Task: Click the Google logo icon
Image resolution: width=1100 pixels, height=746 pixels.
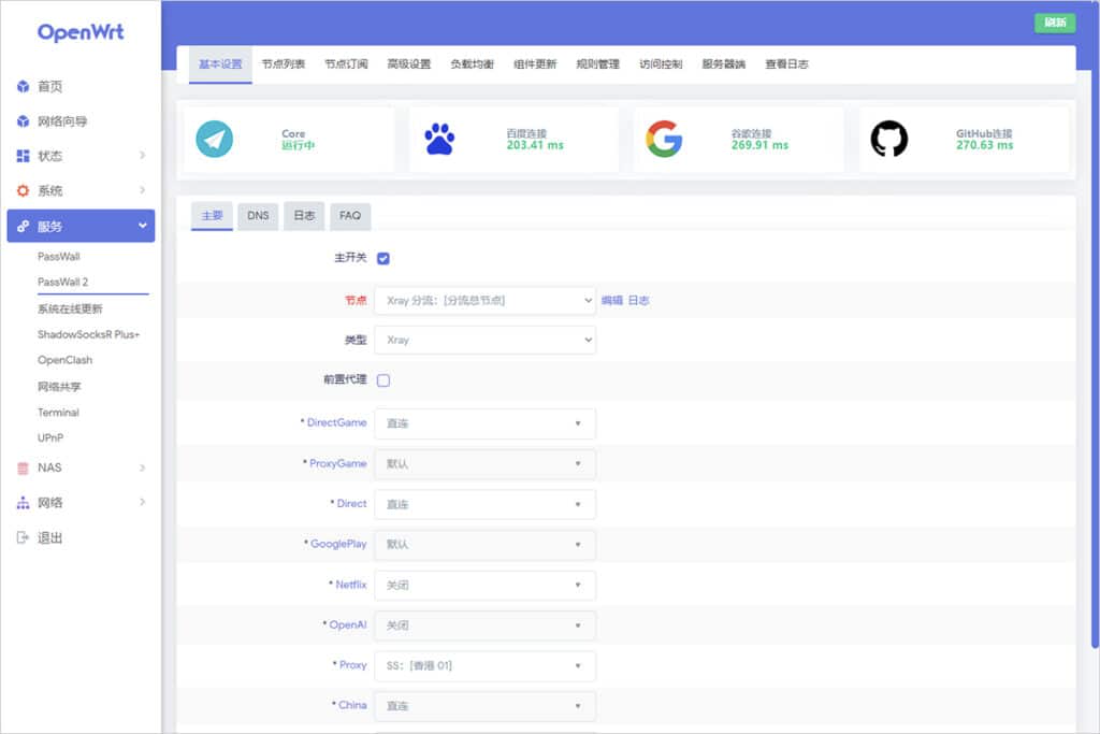Action: (x=664, y=140)
